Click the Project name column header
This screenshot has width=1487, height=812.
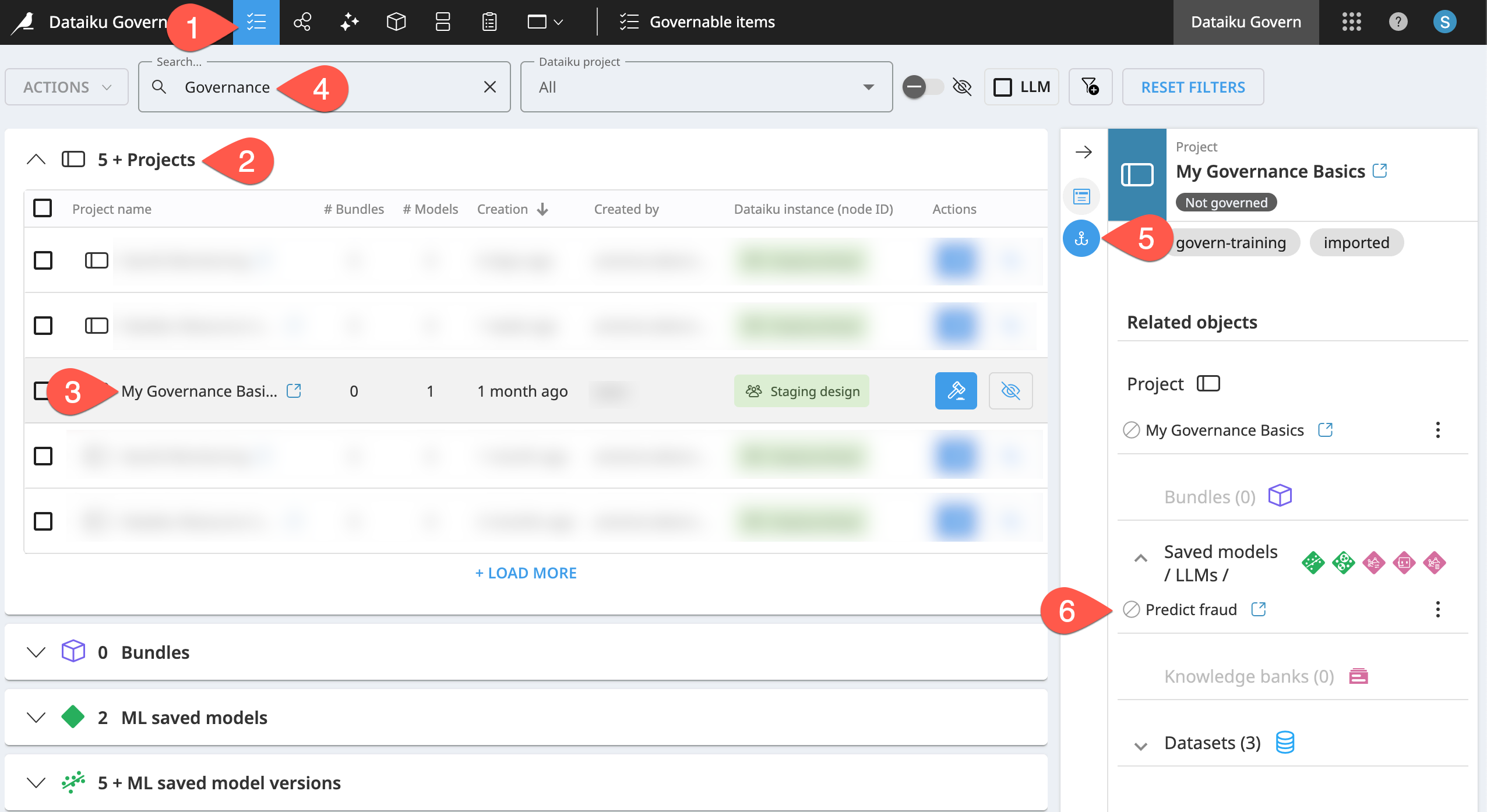coord(112,209)
